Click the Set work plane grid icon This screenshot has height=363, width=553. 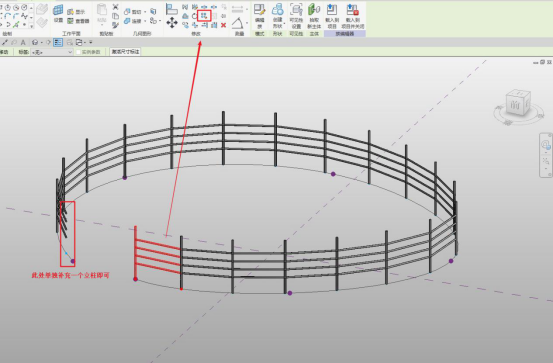pos(58,13)
